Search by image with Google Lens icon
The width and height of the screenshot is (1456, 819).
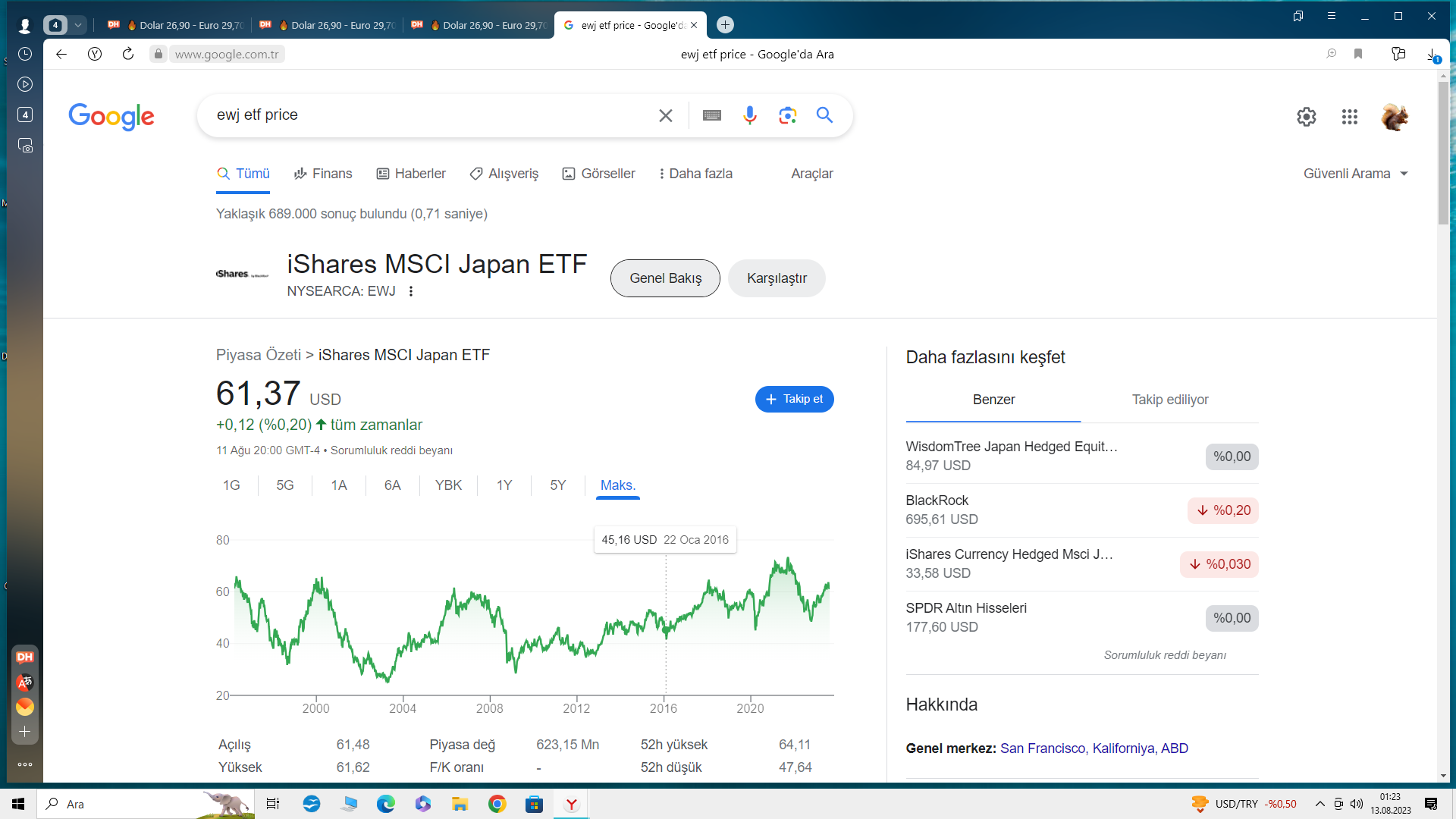(x=787, y=115)
